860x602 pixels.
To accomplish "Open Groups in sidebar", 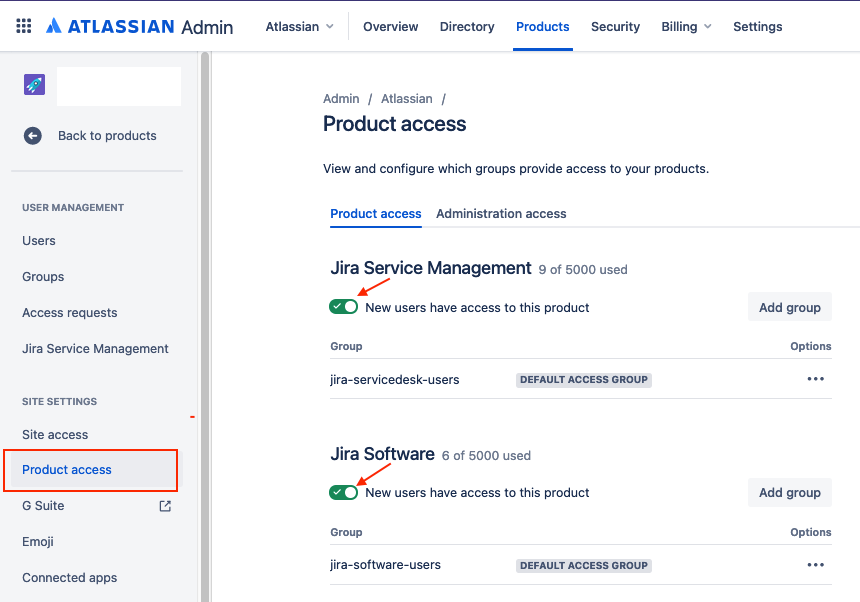I will 43,277.
